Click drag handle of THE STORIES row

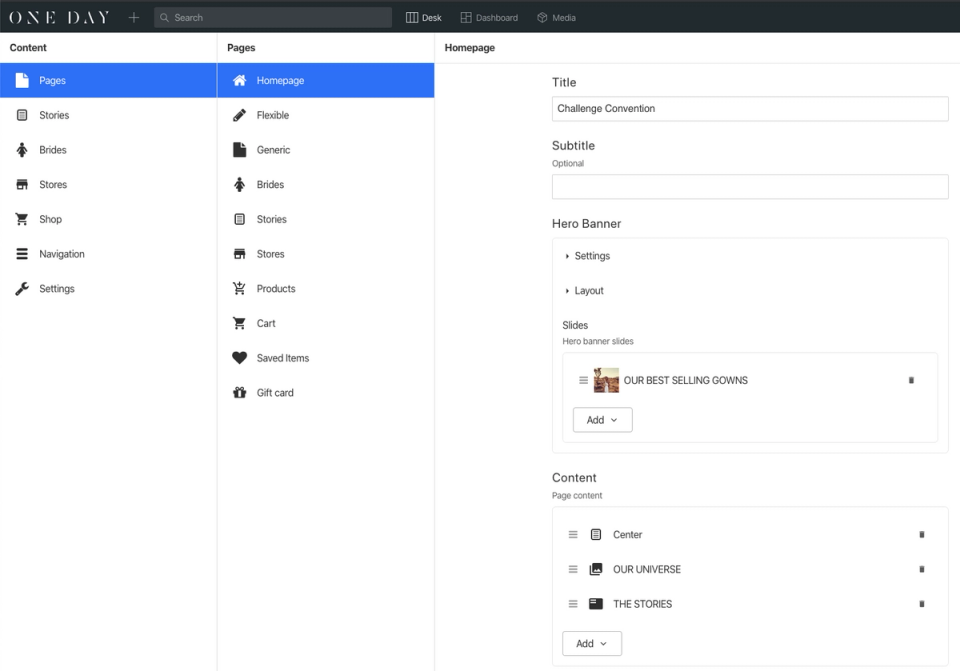point(573,604)
